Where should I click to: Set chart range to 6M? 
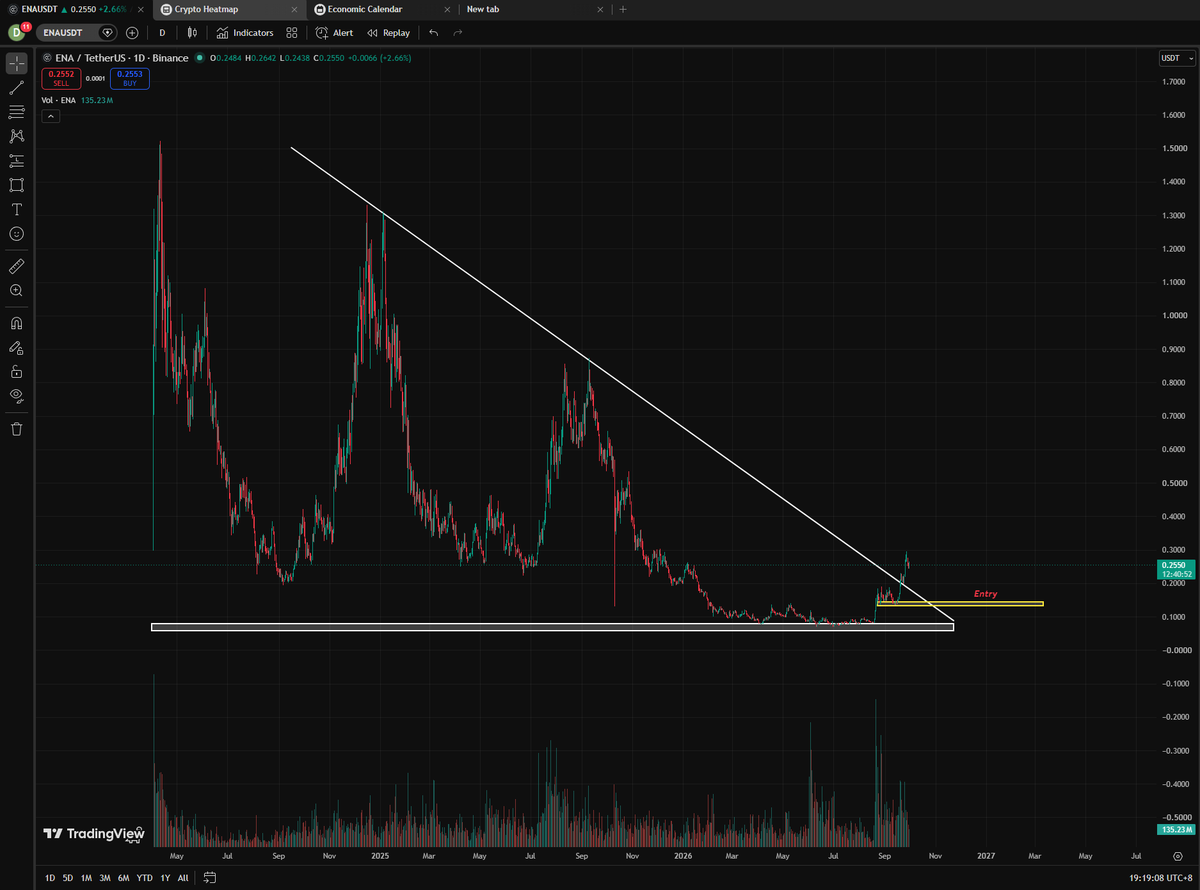tap(123, 878)
